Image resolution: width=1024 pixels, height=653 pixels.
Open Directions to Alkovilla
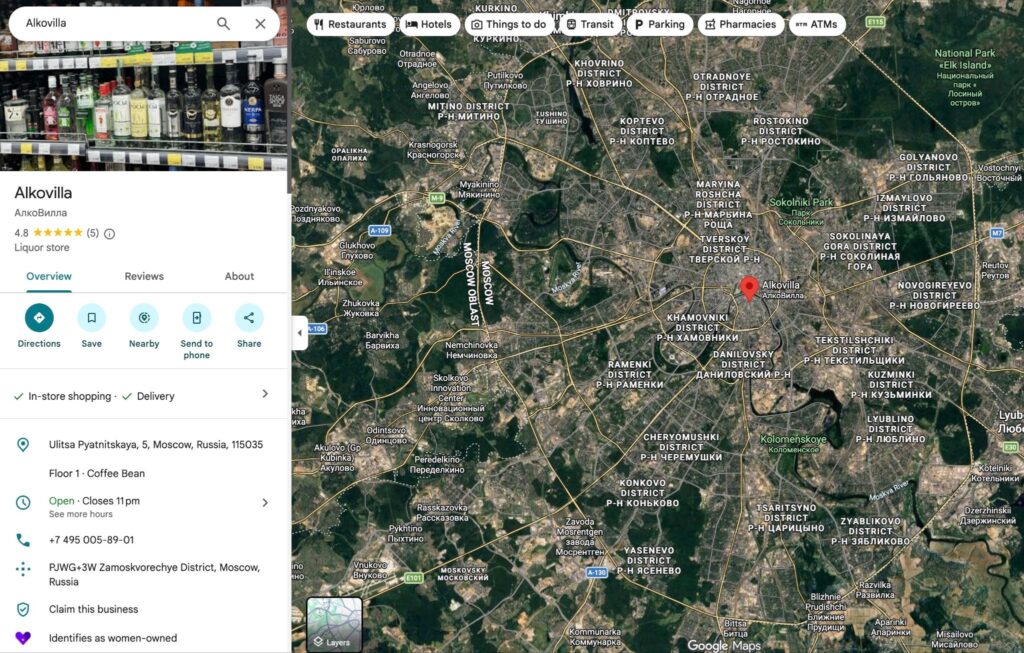coord(39,318)
